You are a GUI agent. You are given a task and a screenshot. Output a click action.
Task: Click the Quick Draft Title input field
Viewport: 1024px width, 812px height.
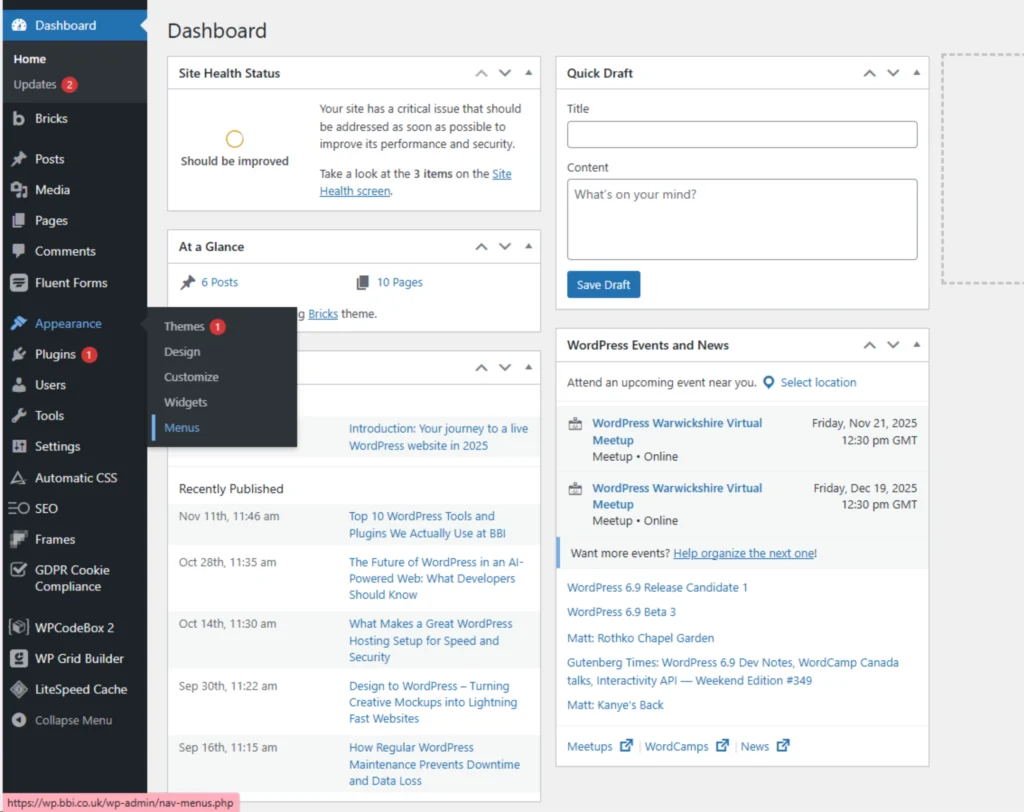tap(742, 134)
